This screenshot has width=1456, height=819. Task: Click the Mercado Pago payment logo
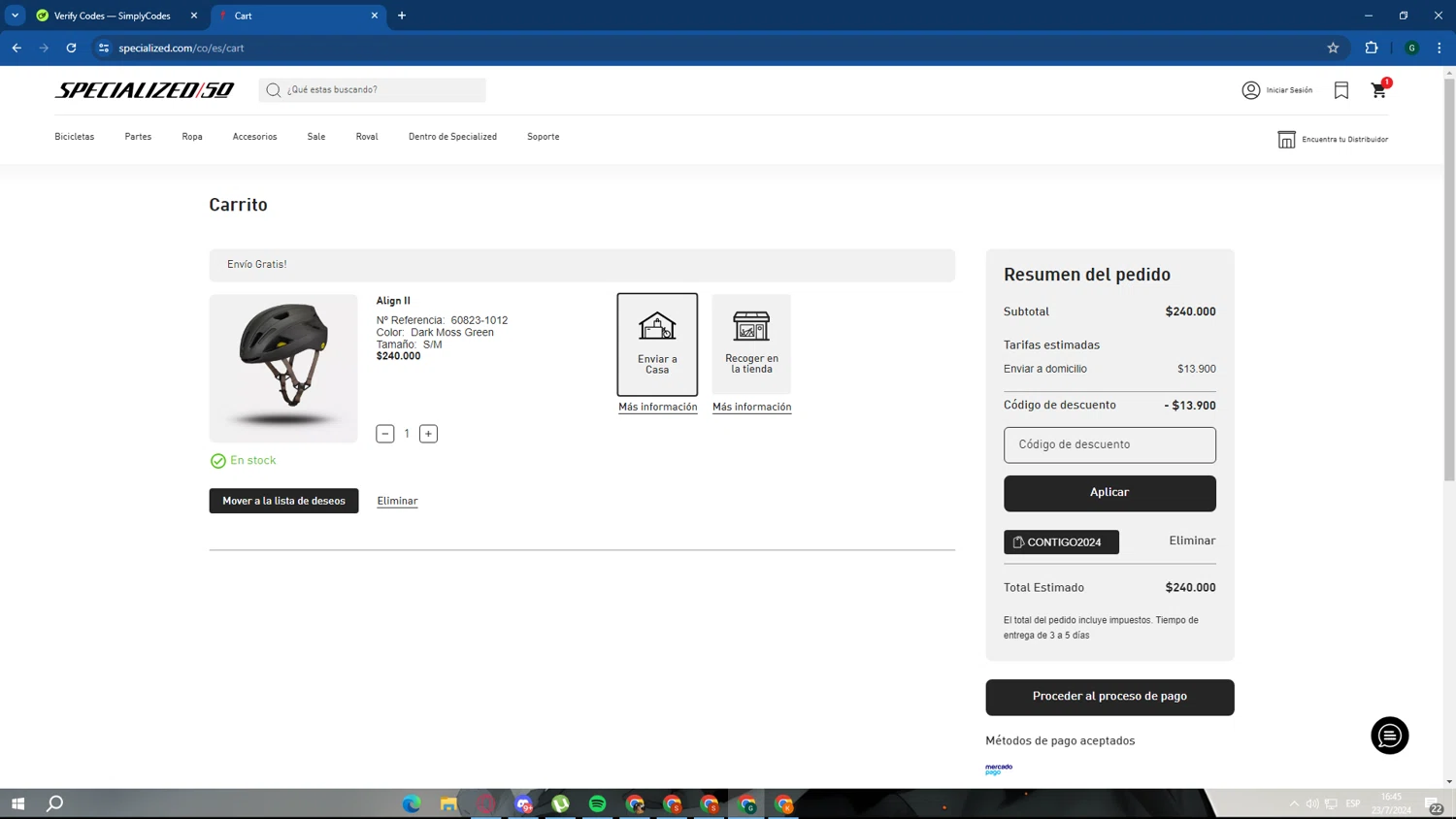pyautogui.click(x=999, y=770)
